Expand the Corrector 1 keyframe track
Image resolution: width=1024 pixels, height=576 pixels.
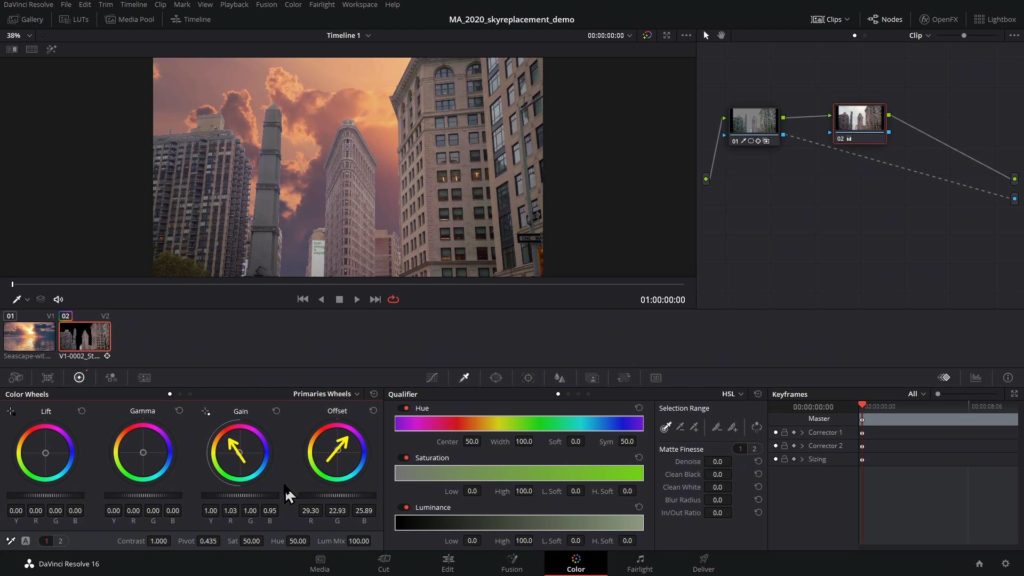[802, 433]
